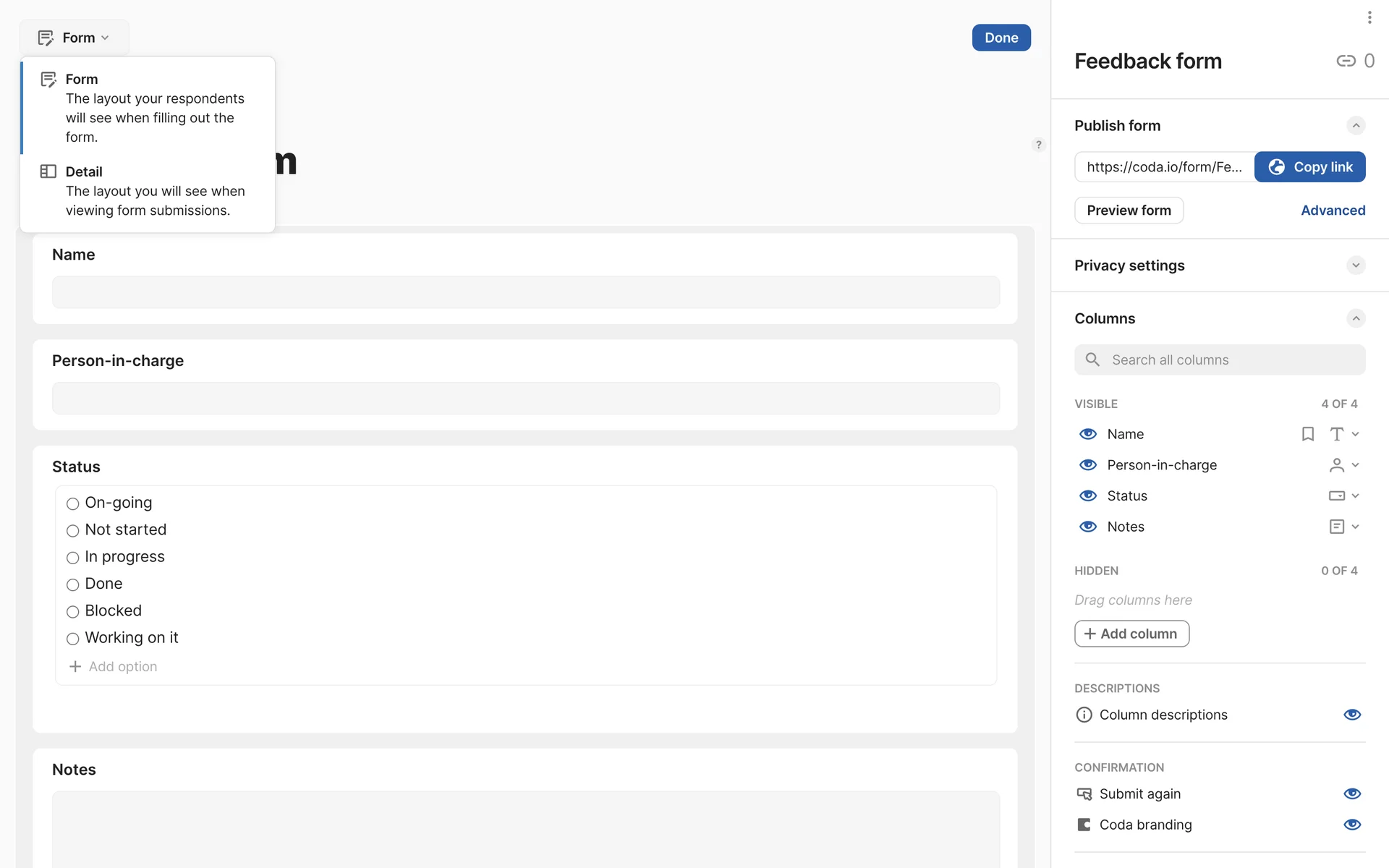The width and height of the screenshot is (1389, 868).
Task: Select the Blocked radio option
Action: point(72,612)
